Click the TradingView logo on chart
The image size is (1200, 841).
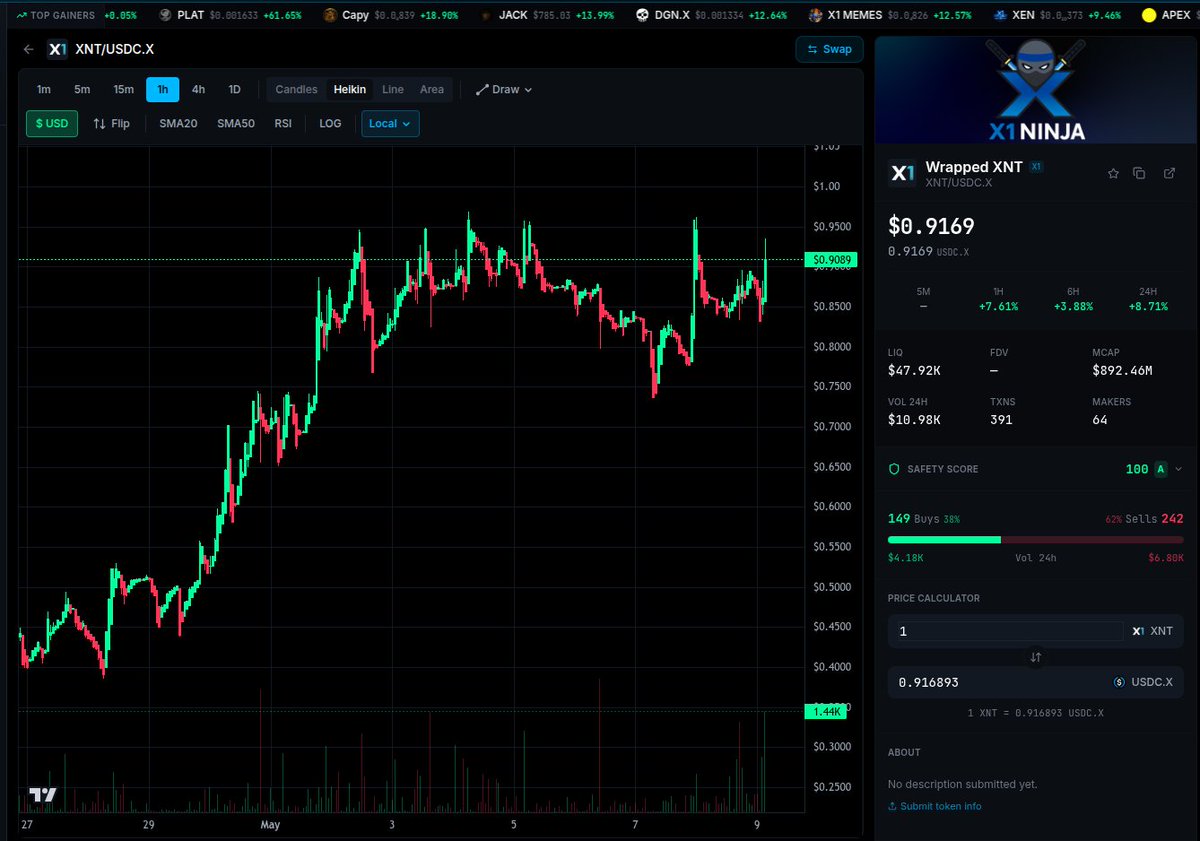coord(42,795)
